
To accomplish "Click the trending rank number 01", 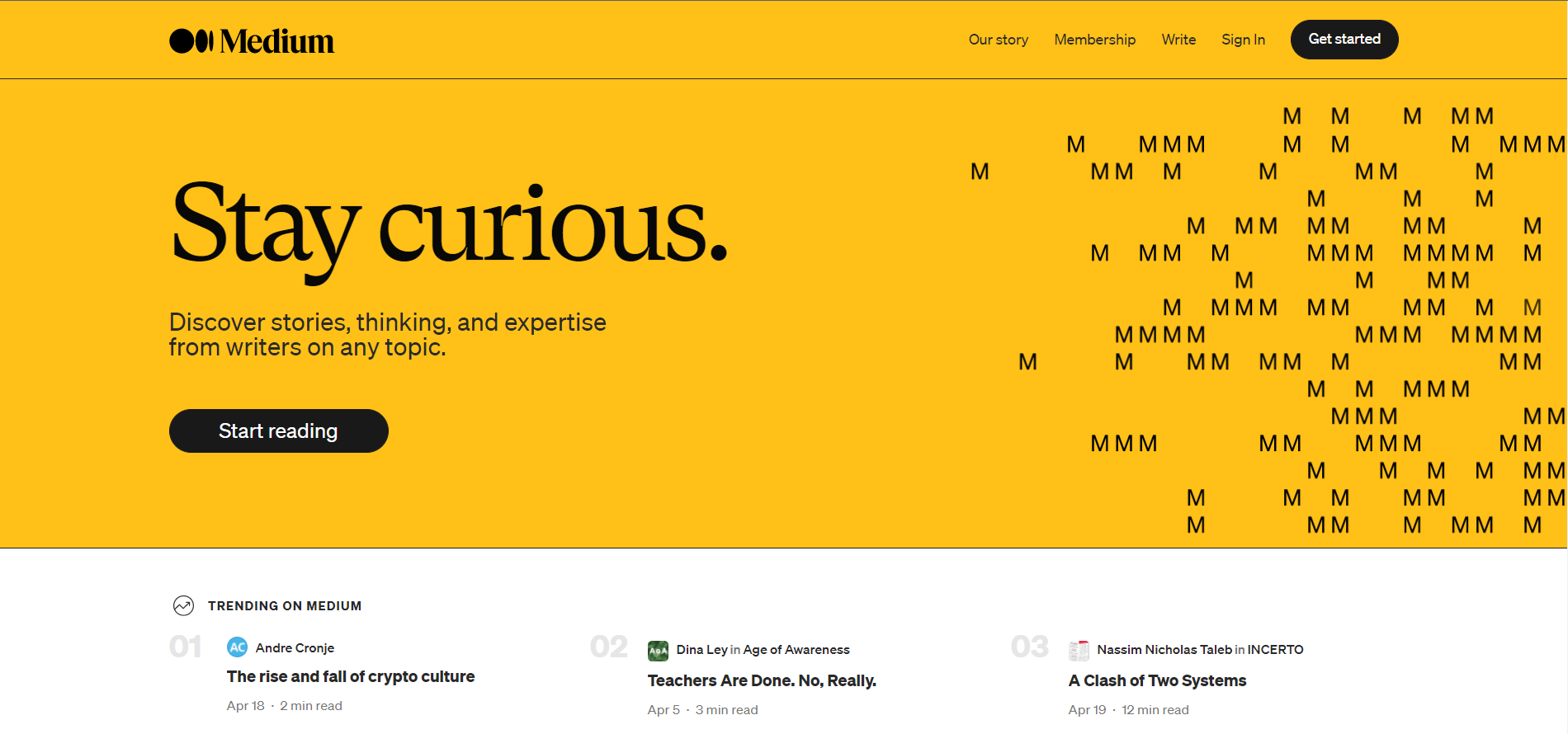I will tap(186, 647).
